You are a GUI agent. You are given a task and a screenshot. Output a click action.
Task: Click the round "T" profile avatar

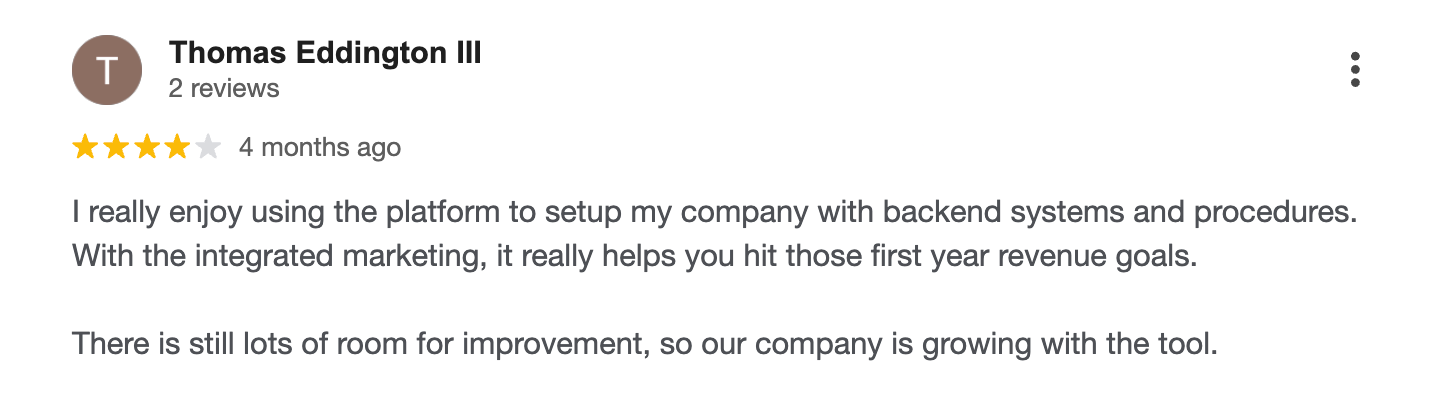tap(107, 70)
